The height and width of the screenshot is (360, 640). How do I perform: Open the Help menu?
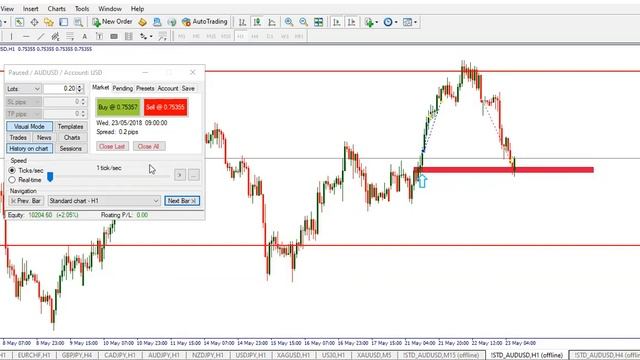137,9
